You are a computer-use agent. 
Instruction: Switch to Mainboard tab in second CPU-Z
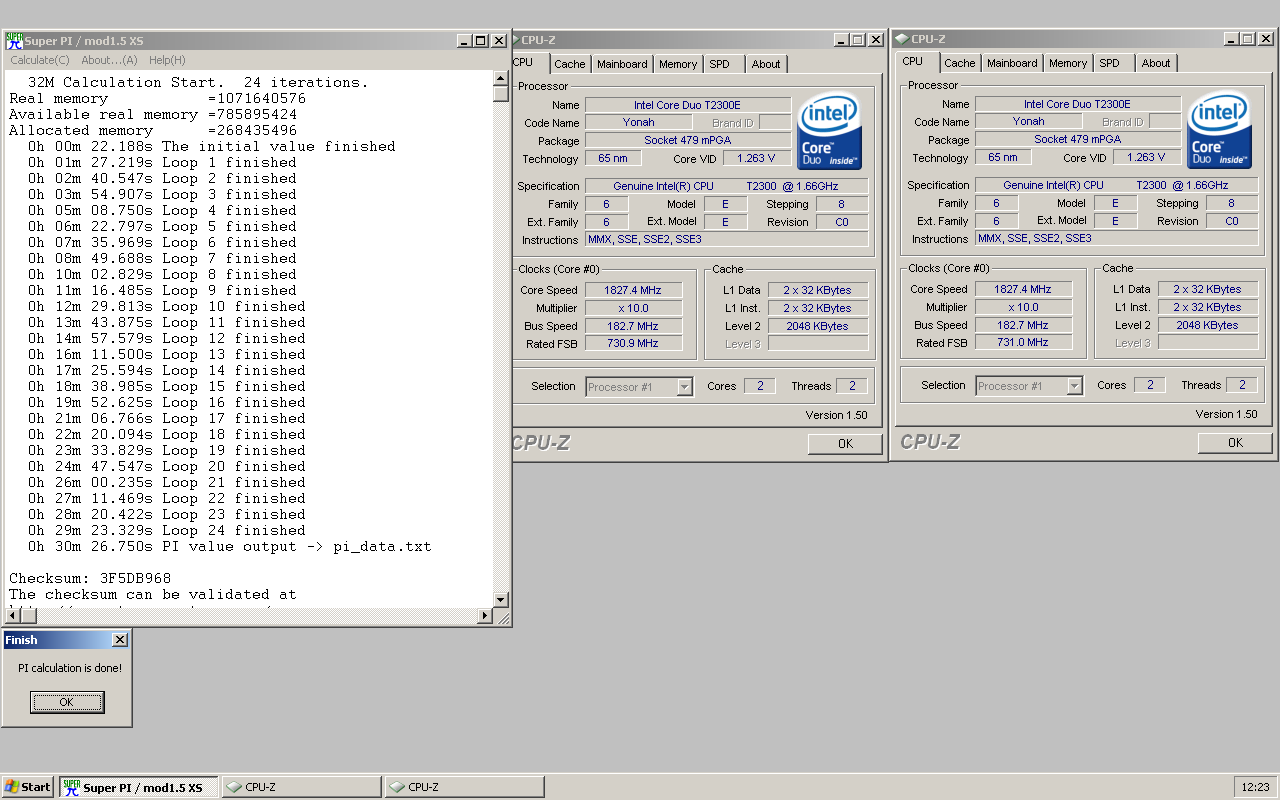(x=1012, y=63)
